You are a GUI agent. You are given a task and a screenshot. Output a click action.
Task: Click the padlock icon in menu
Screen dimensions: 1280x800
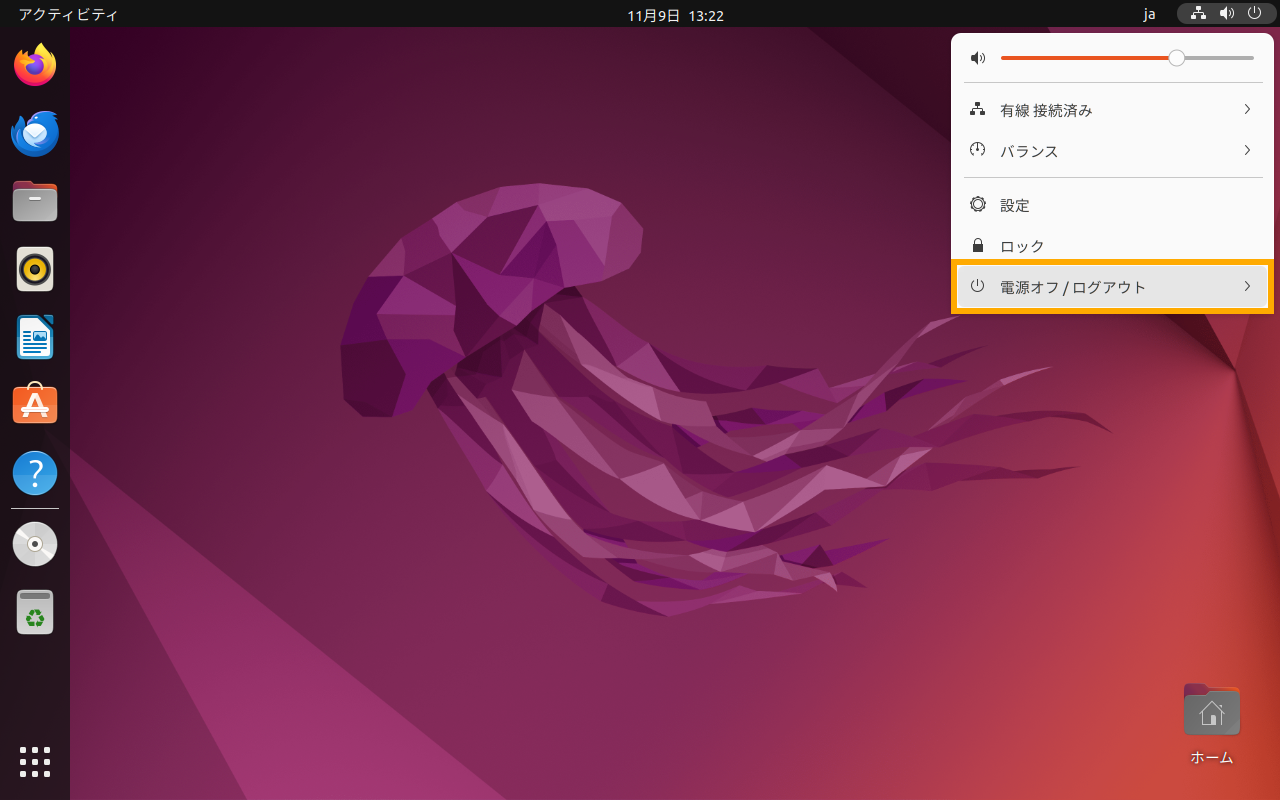(x=978, y=245)
